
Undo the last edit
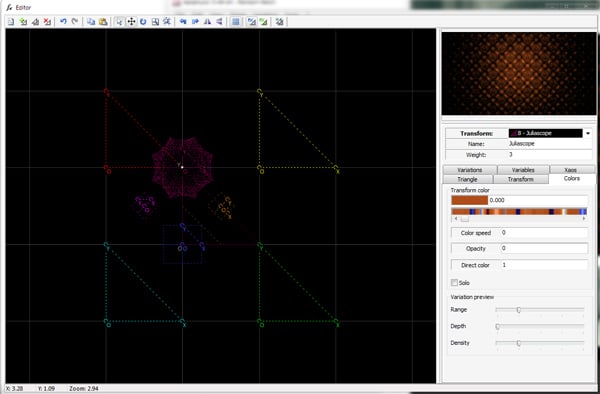(x=63, y=22)
